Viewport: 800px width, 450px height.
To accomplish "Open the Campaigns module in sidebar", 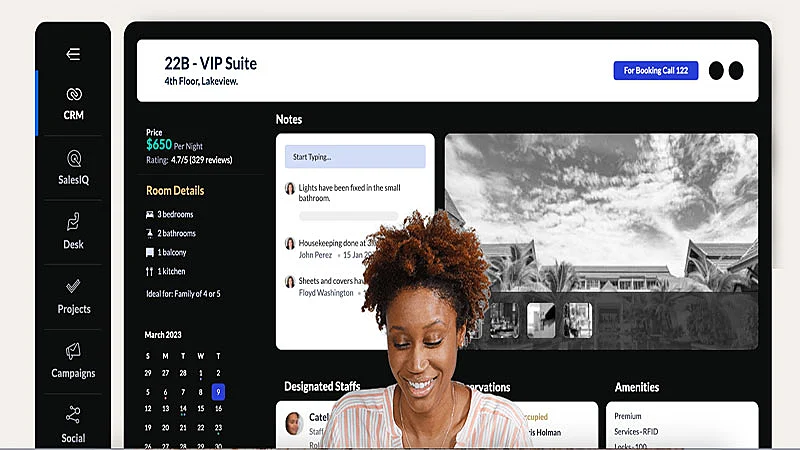I will pos(73,361).
